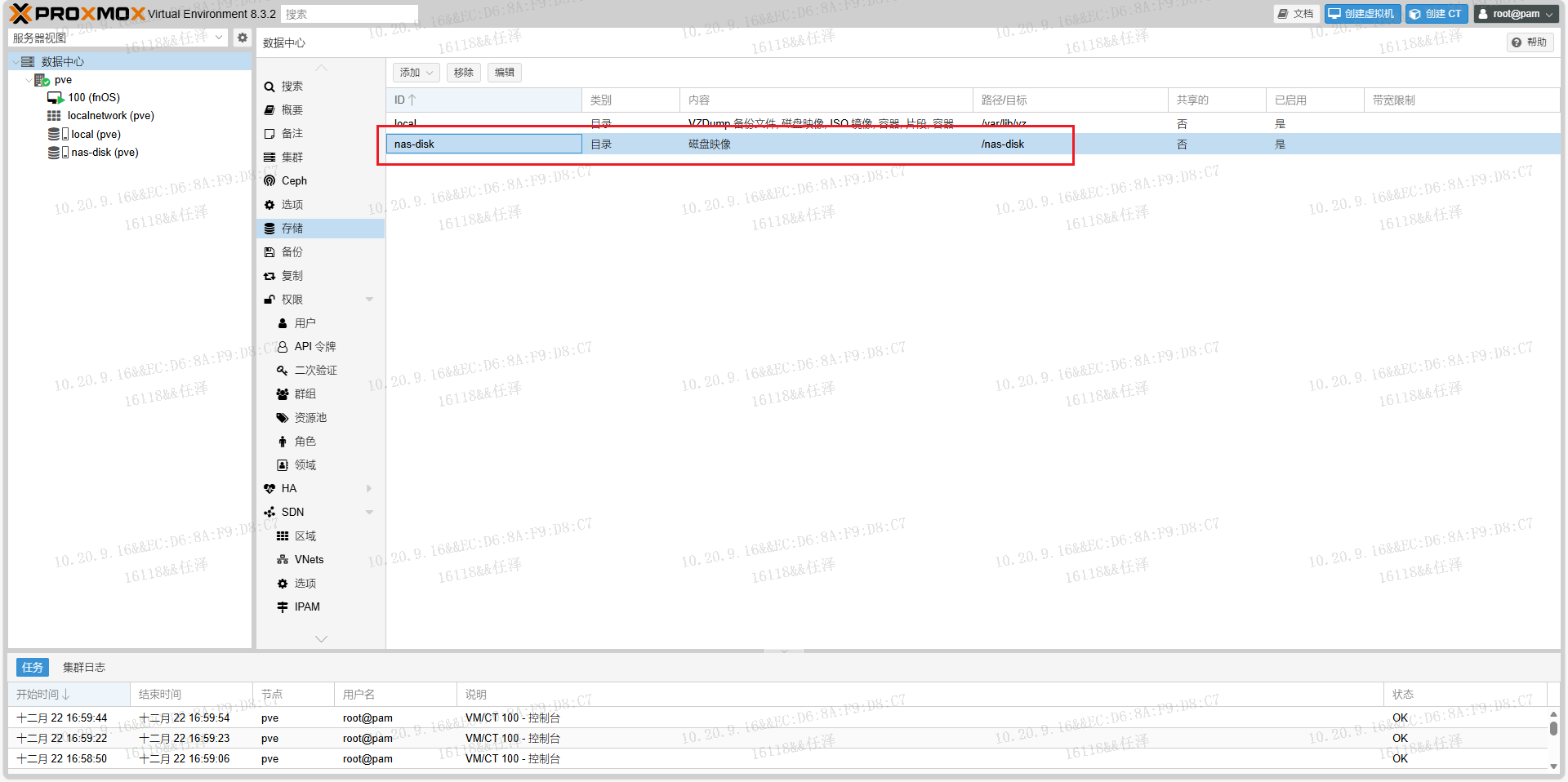Viewport: 1568px width, 782px height.
Task: Open the SDN 区域 zones icon
Action: click(x=283, y=536)
